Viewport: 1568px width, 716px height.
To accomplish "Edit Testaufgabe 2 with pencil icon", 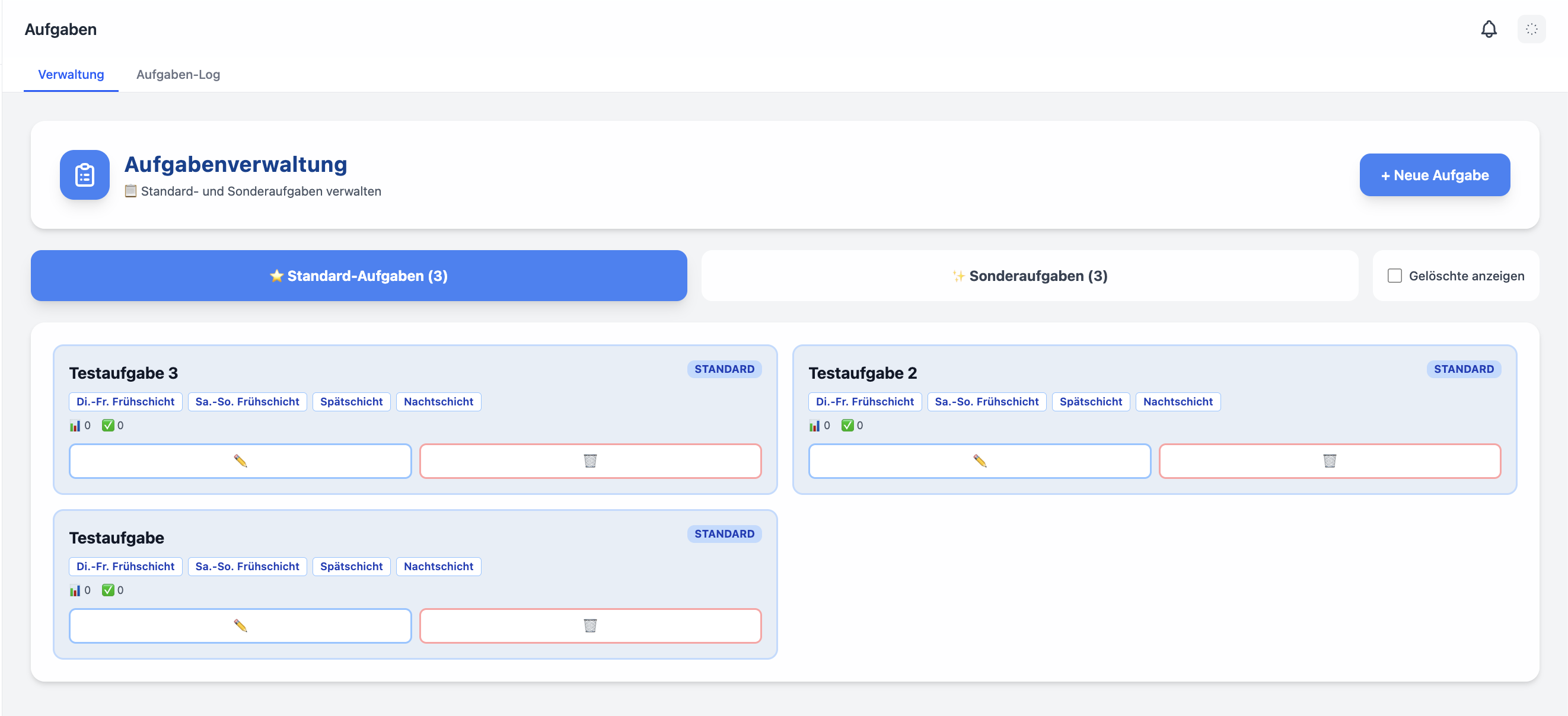I will point(979,461).
